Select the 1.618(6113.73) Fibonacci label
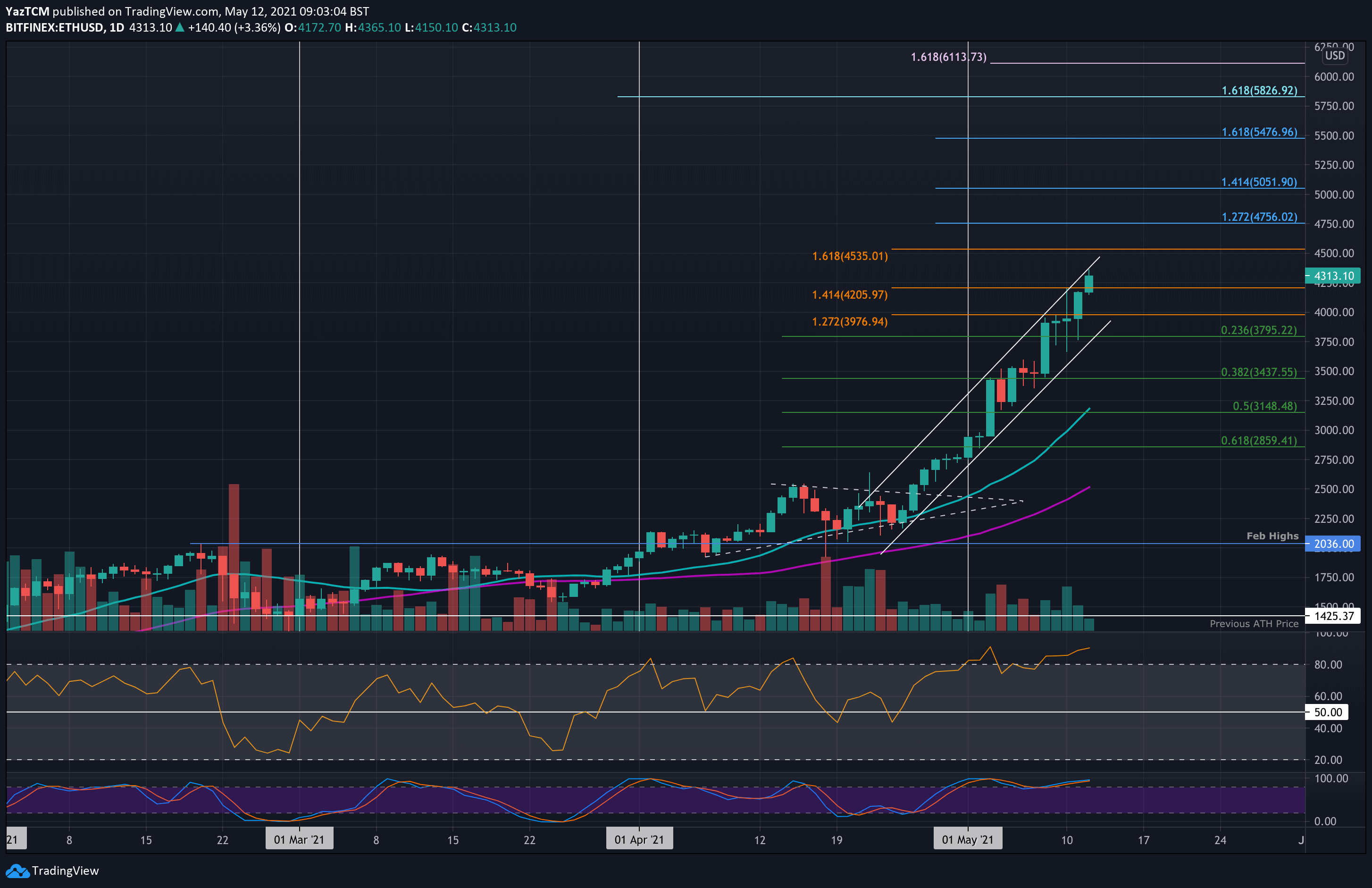This screenshot has height=888, width=1372. tap(948, 57)
